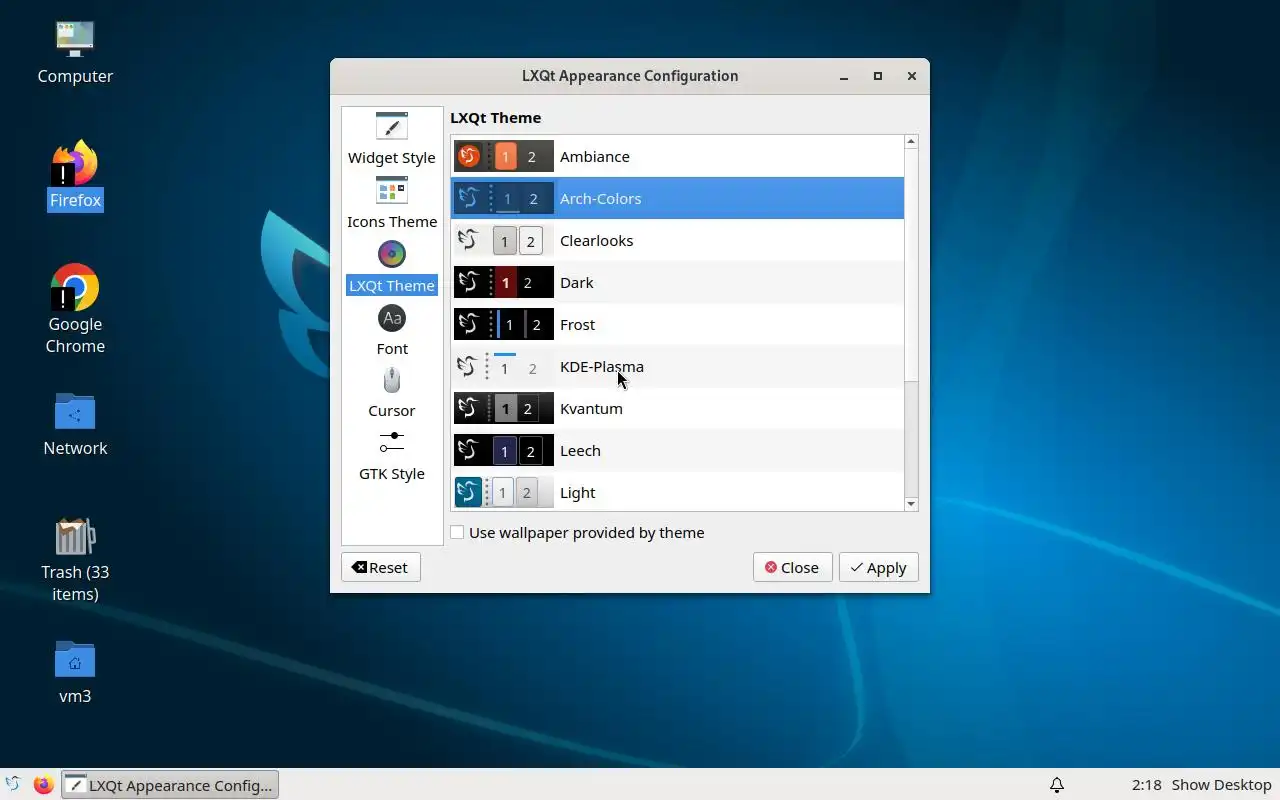Select the Light theme name
Screen dimensions: 1280x800
click(577, 493)
